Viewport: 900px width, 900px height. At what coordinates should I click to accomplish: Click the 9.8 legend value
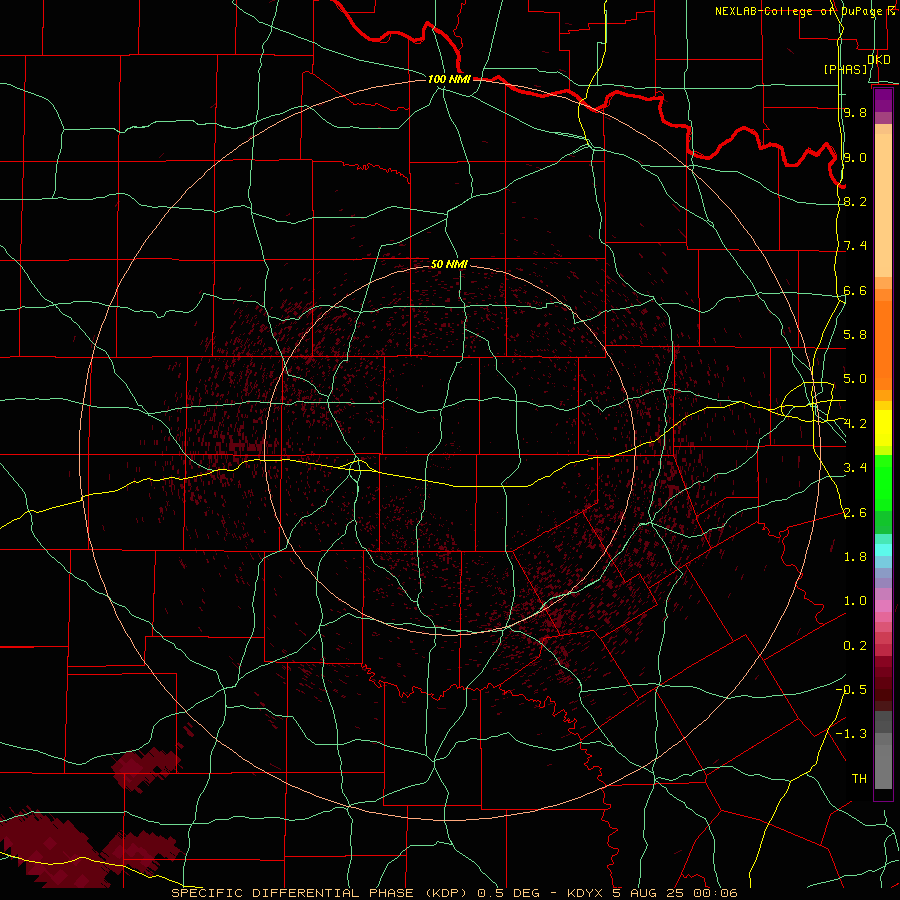click(855, 112)
